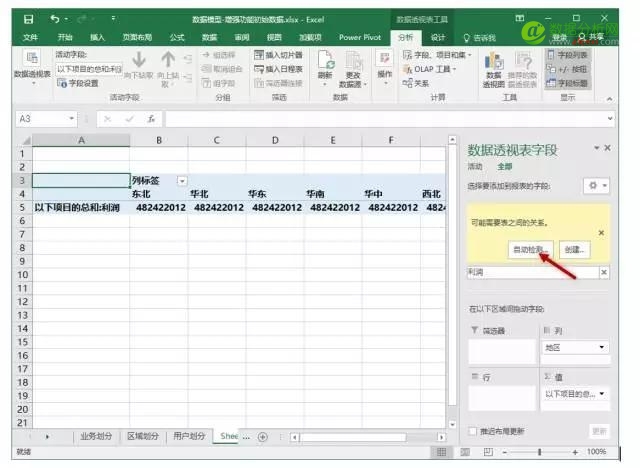
Task: Click 更改数据源 change data source
Action: pyautogui.click(x=353, y=69)
